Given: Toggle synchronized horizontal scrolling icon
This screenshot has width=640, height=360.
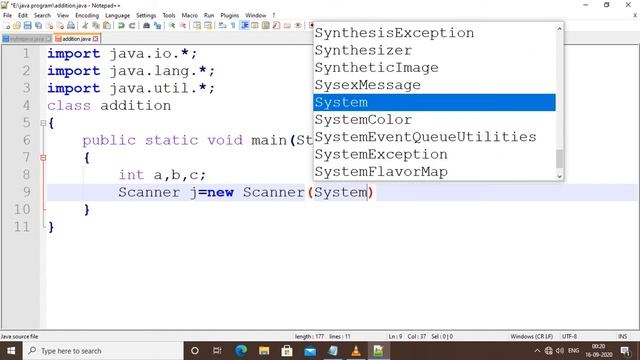Looking at the screenshot, I should tap(208, 25).
